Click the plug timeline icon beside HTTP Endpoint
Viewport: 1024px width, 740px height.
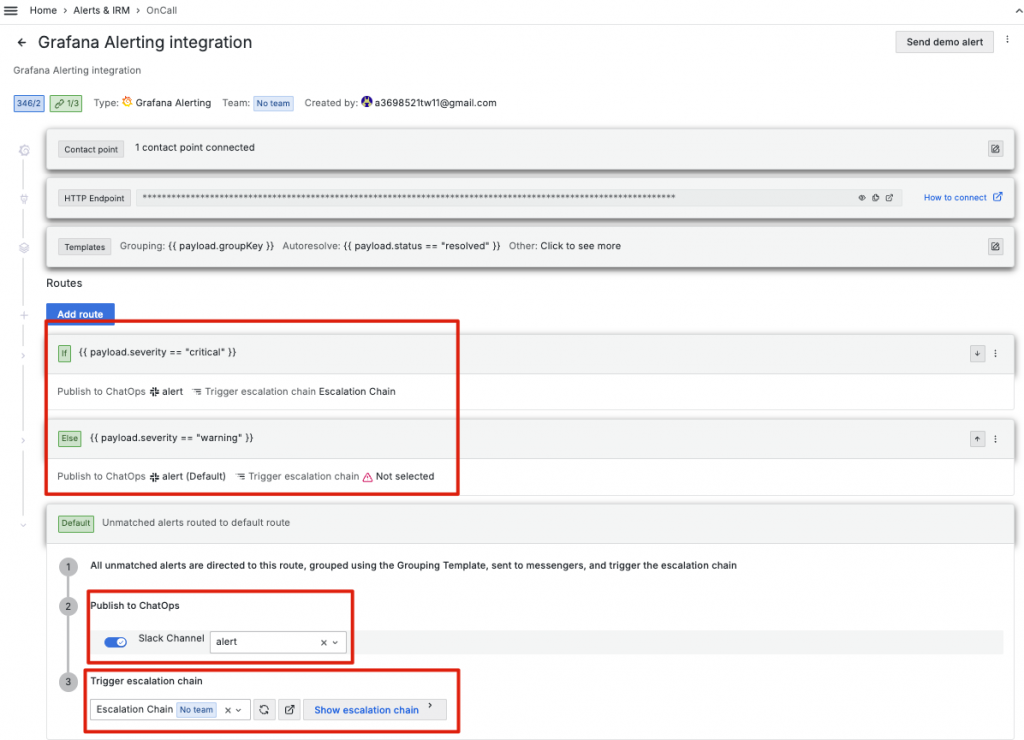pos(24,199)
